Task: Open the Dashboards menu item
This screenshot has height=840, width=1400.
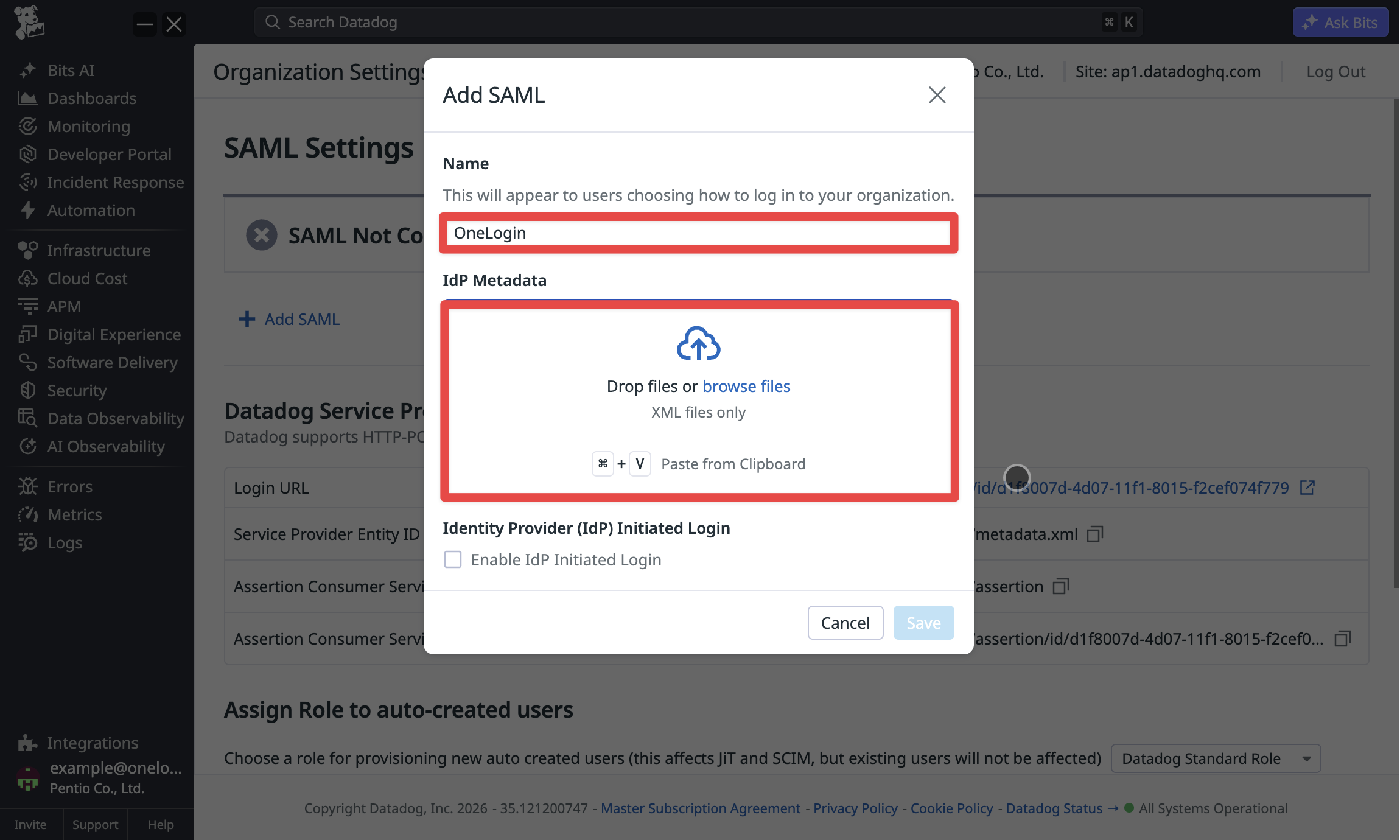Action: coord(92,98)
